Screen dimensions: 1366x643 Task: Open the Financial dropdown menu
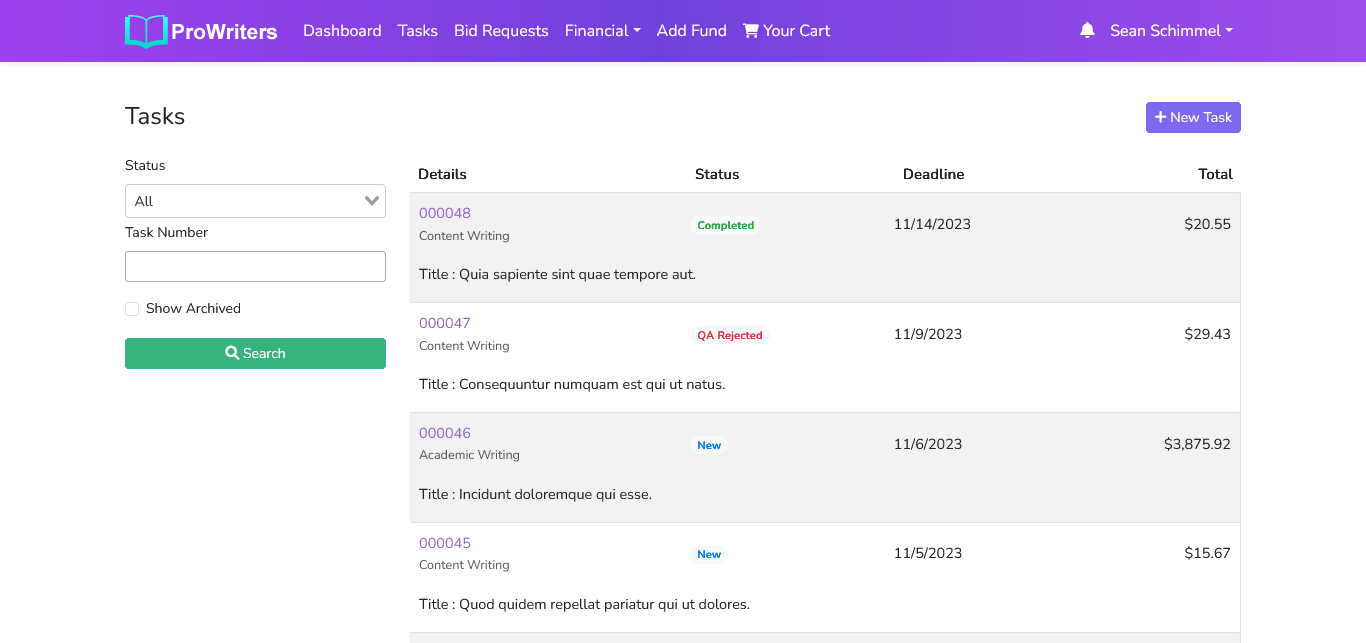[x=602, y=31]
